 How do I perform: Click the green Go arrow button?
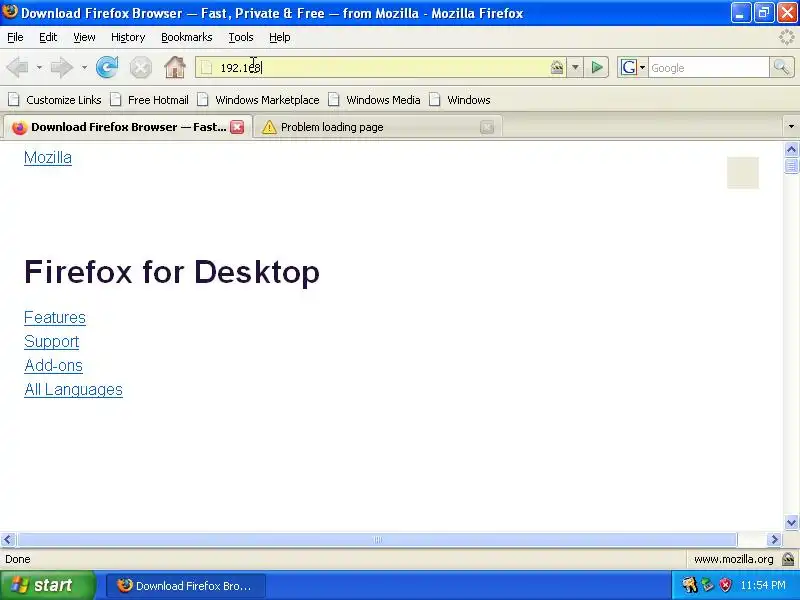(596, 67)
